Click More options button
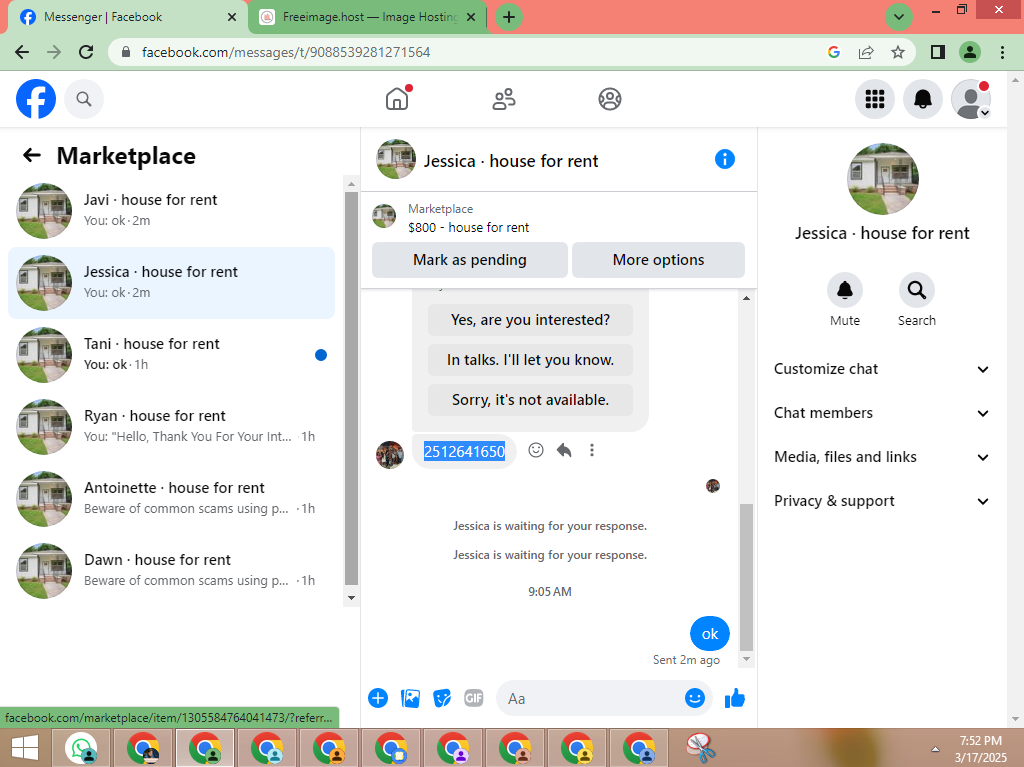This screenshot has height=767, width=1024. coord(658,260)
